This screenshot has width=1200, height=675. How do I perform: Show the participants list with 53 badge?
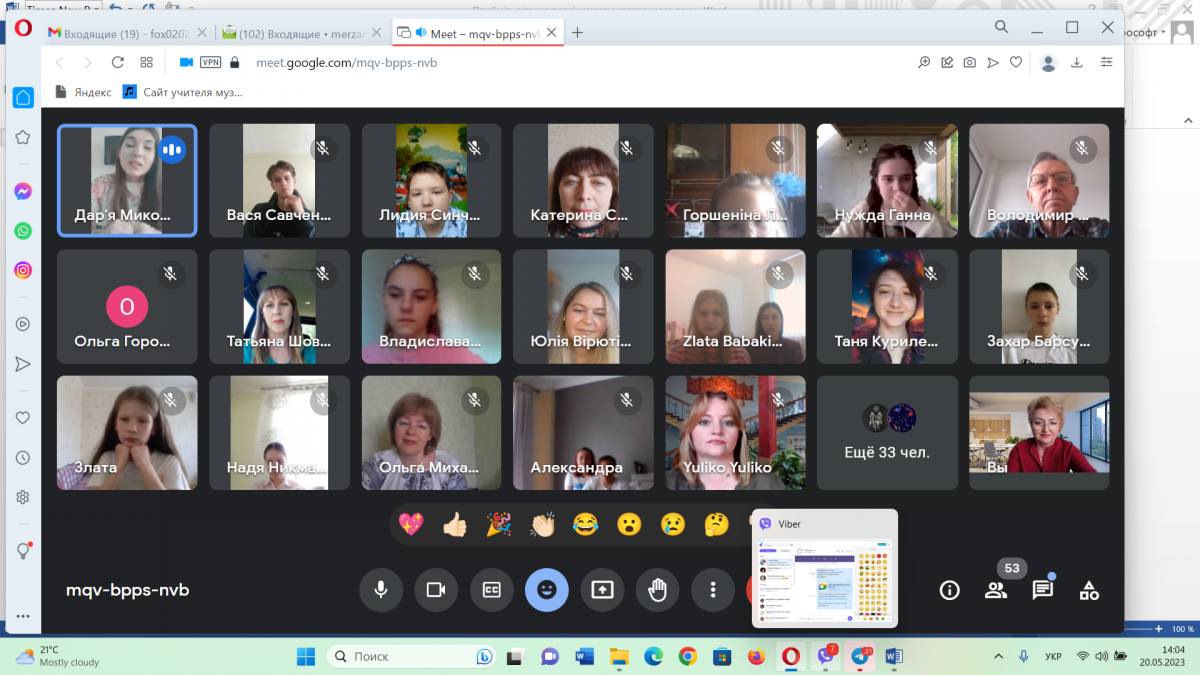pyautogui.click(x=996, y=590)
